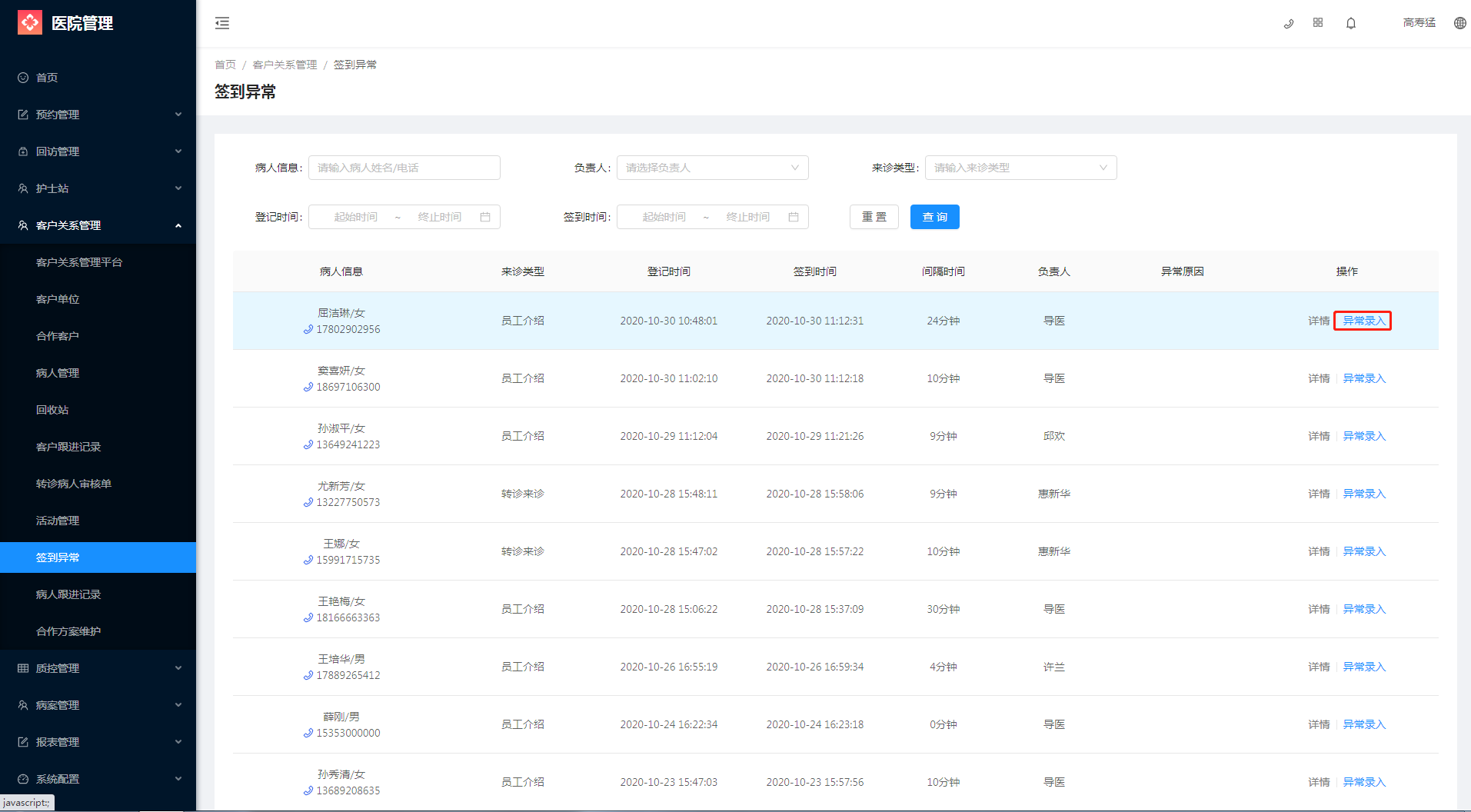Expand the 报表管理 sidebar menu
The width and height of the screenshot is (1471, 812).
(x=98, y=742)
